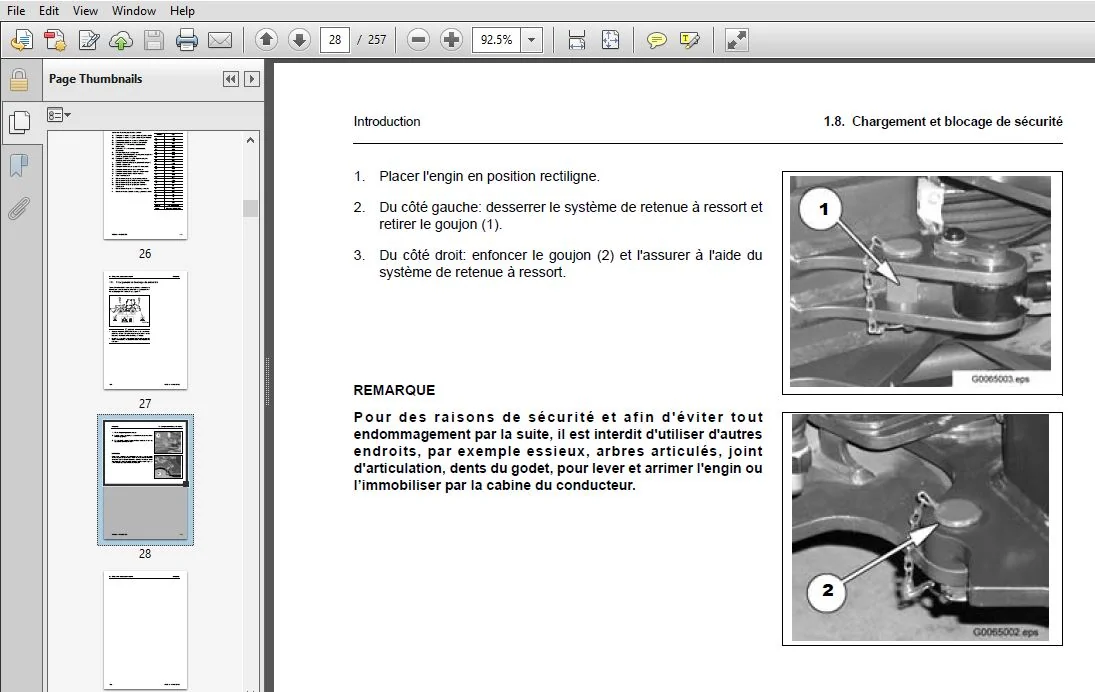Click the thumbnail label '28'
Image resolution: width=1095 pixels, height=692 pixels.
(145, 554)
